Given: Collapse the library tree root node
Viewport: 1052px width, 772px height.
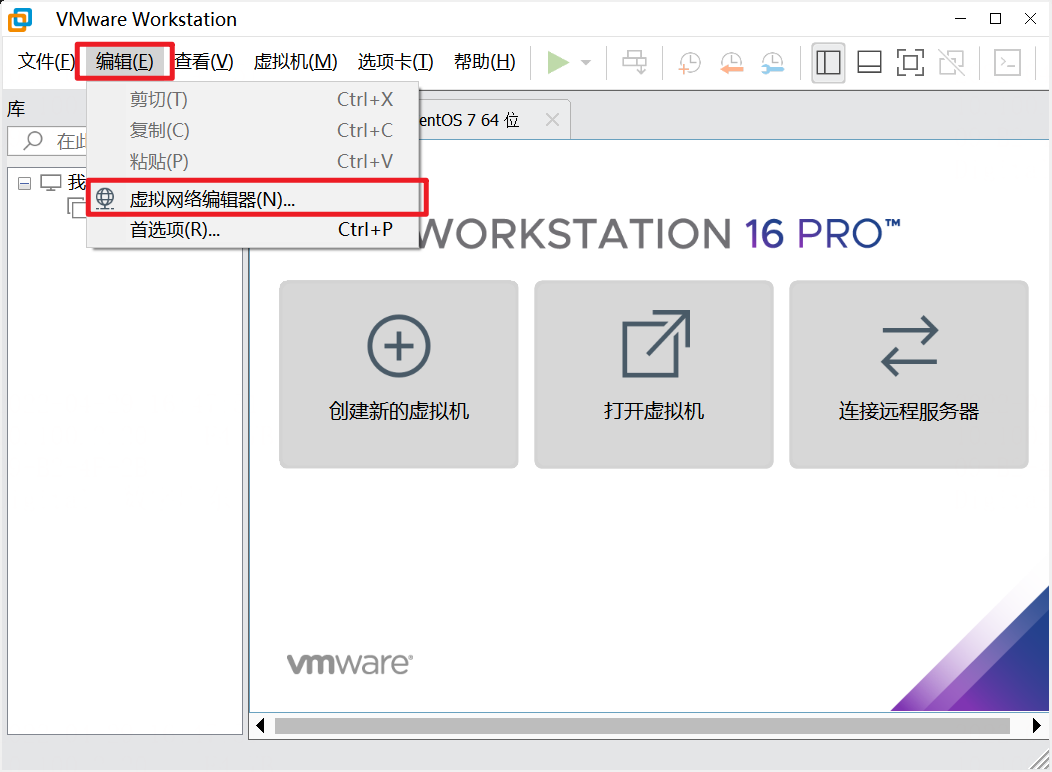Looking at the screenshot, I should click(x=25, y=184).
